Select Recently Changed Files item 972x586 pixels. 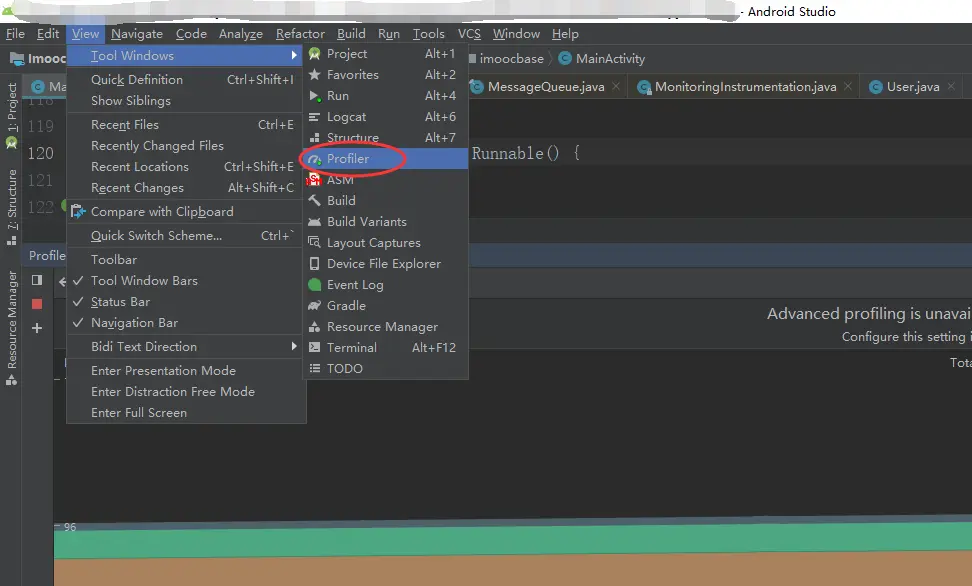click(x=186, y=146)
